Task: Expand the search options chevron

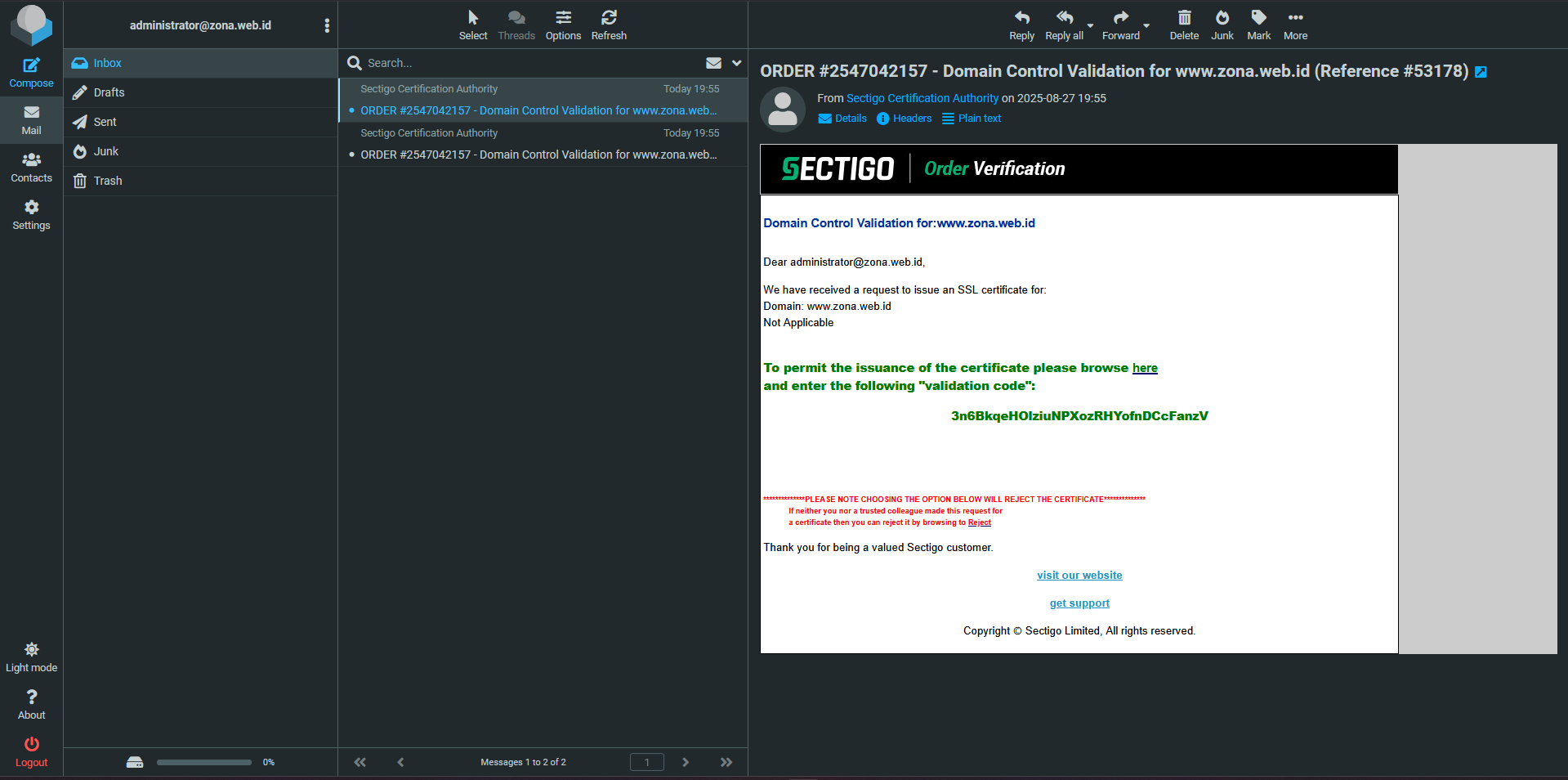Action: (736, 63)
